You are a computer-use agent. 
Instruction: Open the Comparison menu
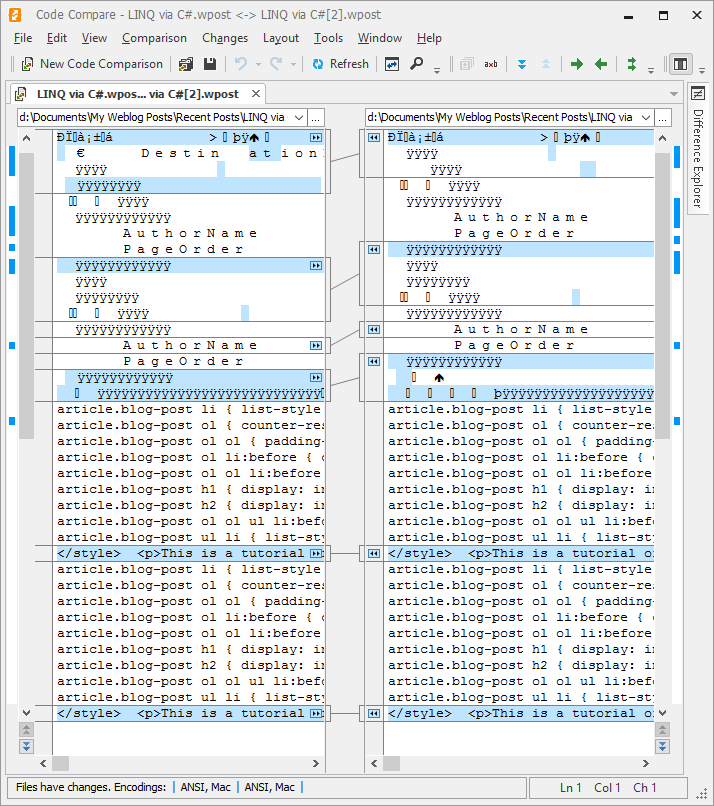coord(154,38)
